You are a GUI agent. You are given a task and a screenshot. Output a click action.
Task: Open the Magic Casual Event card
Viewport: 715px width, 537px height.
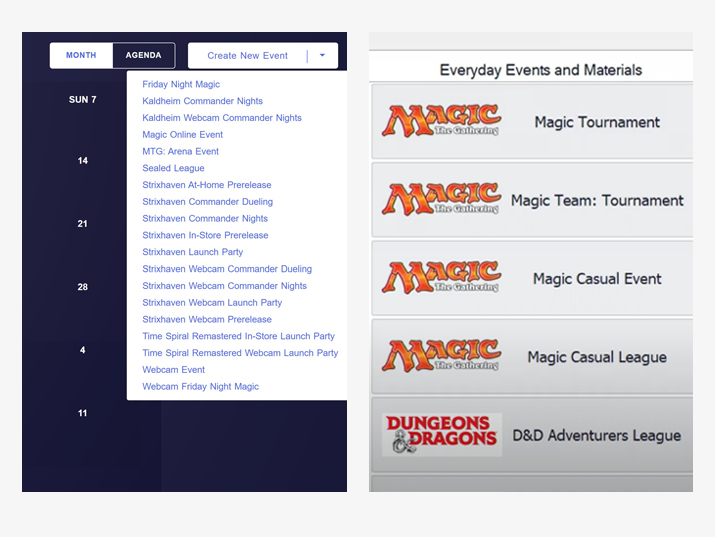532,278
